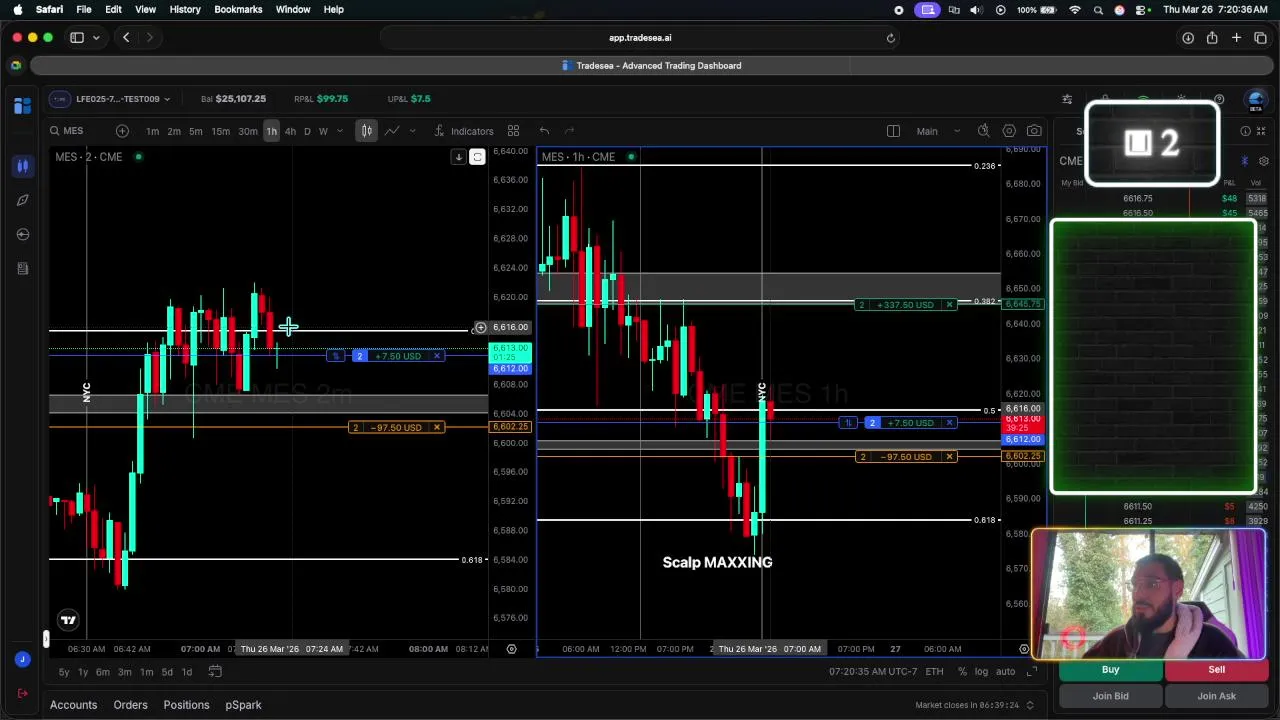This screenshot has height=720, width=1280.
Task: Open time axis settings gear on left chart
Action: pos(511,649)
